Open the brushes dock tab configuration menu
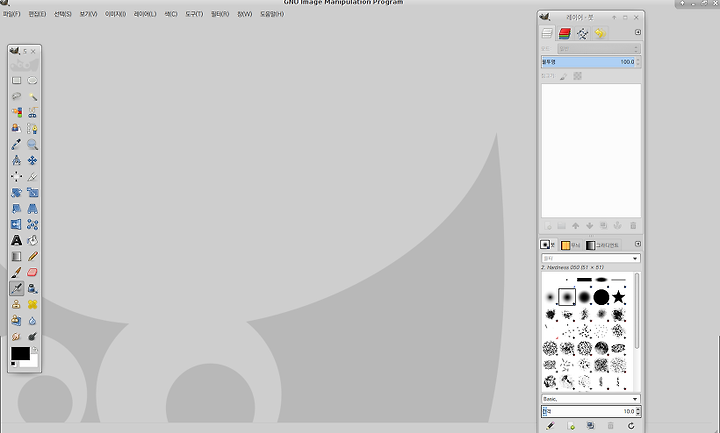720x433 pixels. 638,244
